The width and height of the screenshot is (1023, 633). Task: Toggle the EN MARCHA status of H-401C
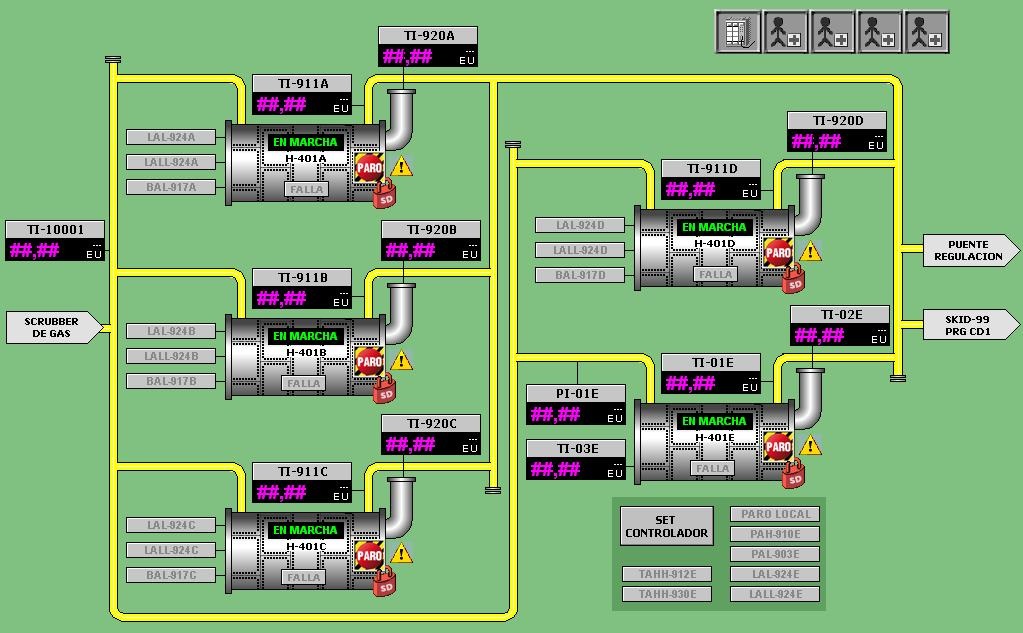305,530
